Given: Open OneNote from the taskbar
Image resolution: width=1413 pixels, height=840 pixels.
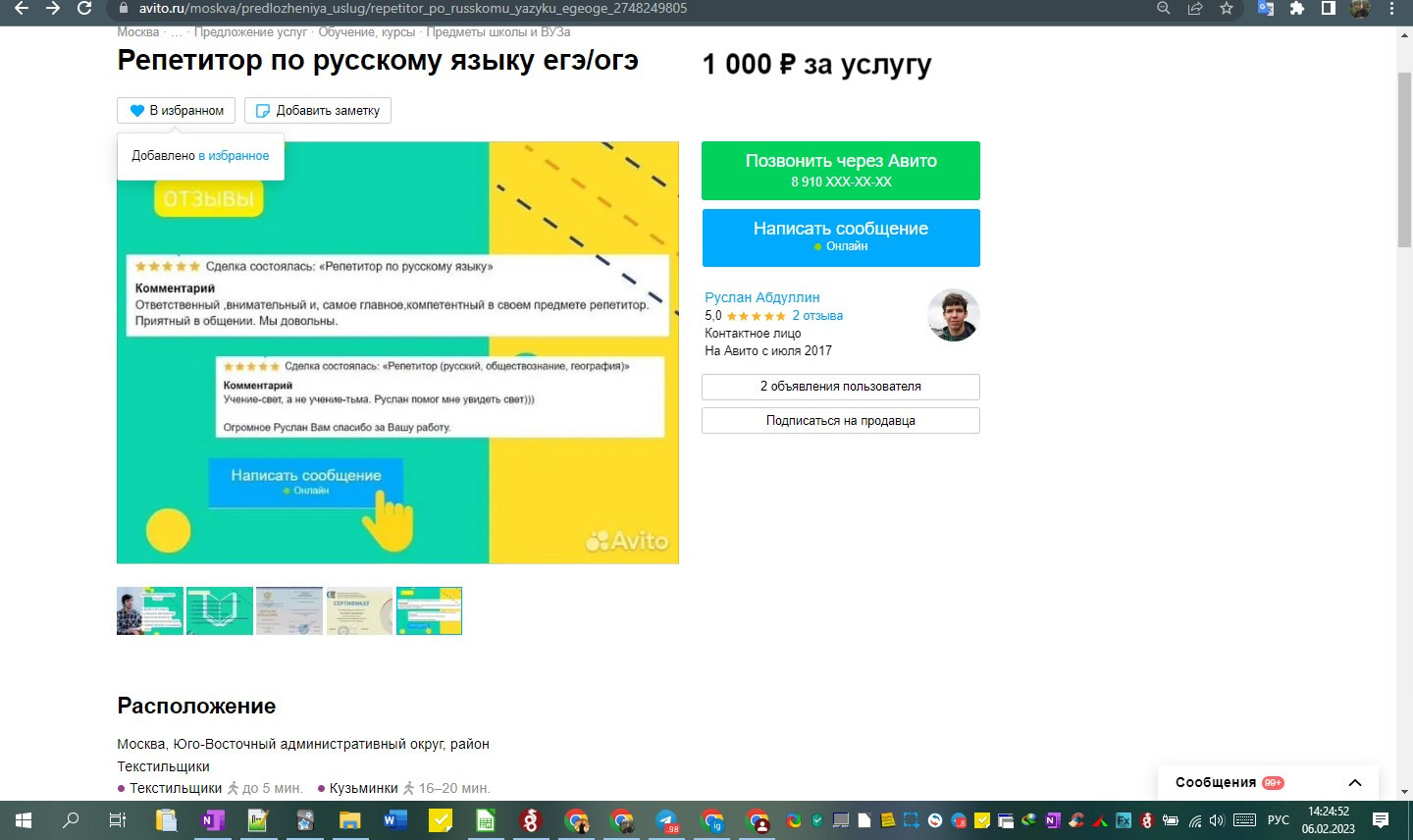Looking at the screenshot, I should pos(212,820).
